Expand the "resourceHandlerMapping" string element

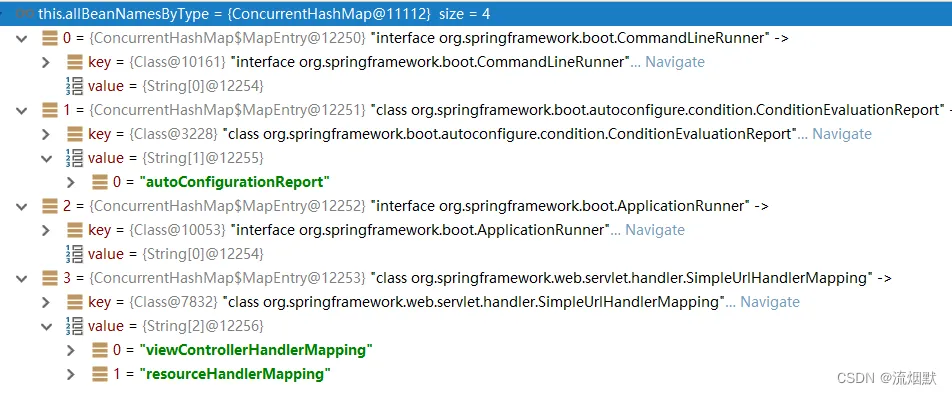tap(70, 374)
